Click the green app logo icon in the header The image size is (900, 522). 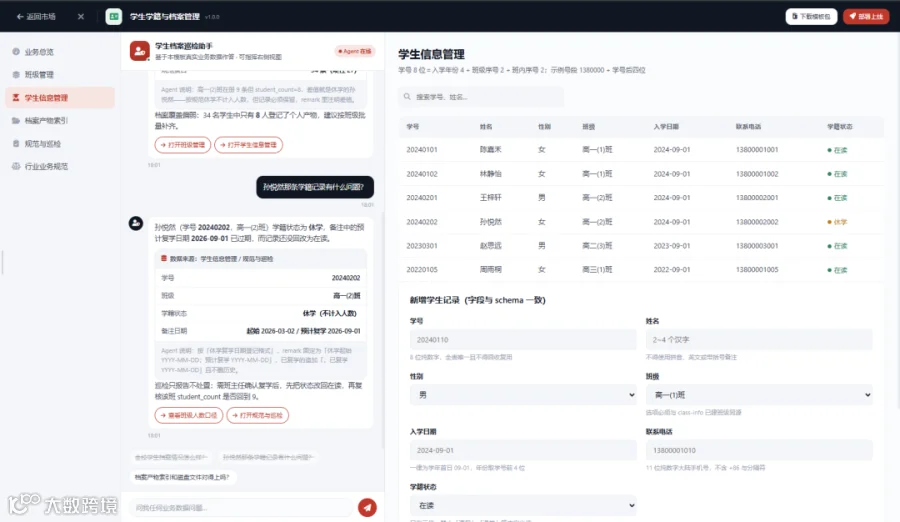point(114,17)
